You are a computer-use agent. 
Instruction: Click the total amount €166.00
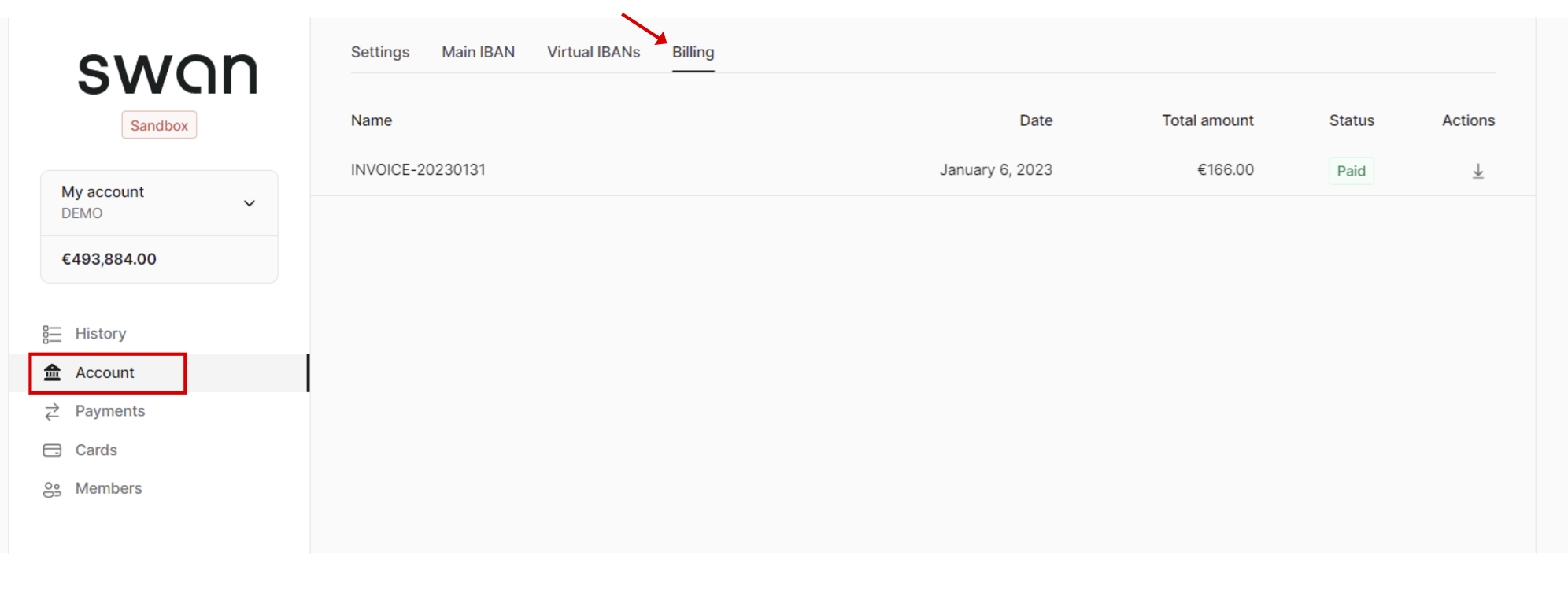pos(1226,170)
